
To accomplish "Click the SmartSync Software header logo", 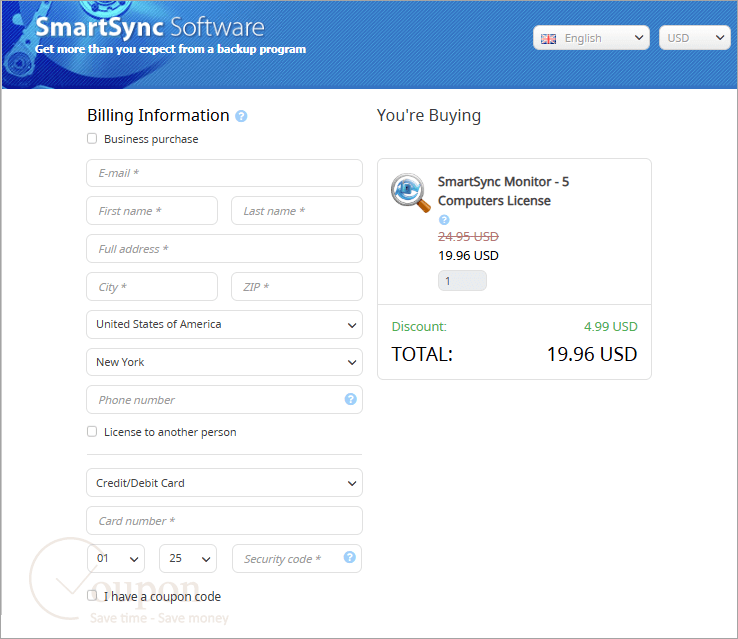I will coord(150,27).
